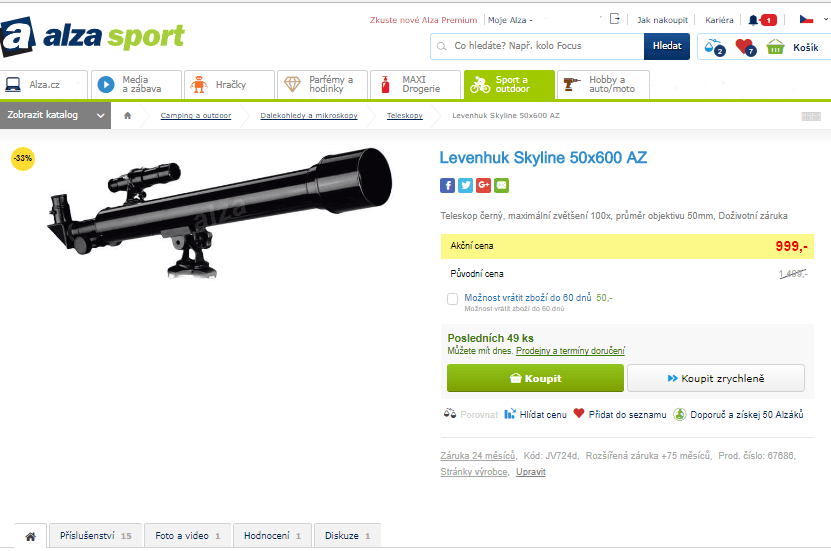Open the Košík shopping basket

792,47
